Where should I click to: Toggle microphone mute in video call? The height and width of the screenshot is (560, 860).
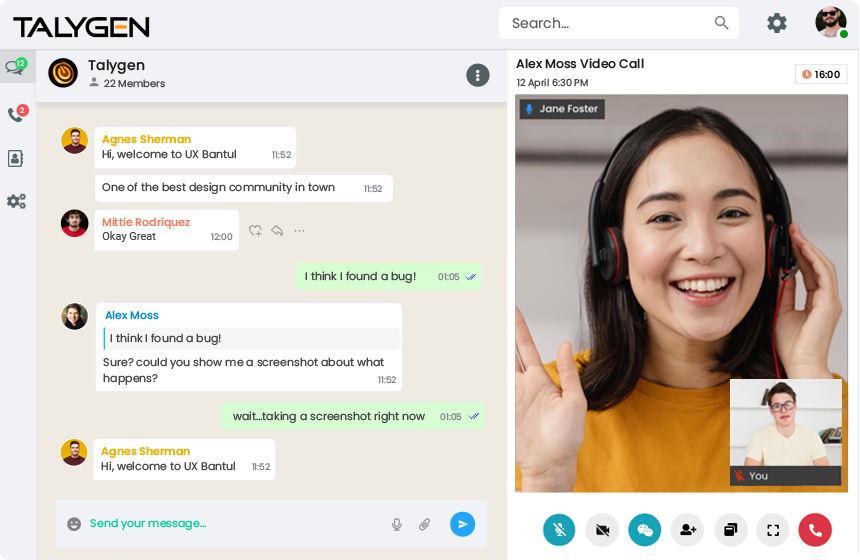tap(559, 530)
